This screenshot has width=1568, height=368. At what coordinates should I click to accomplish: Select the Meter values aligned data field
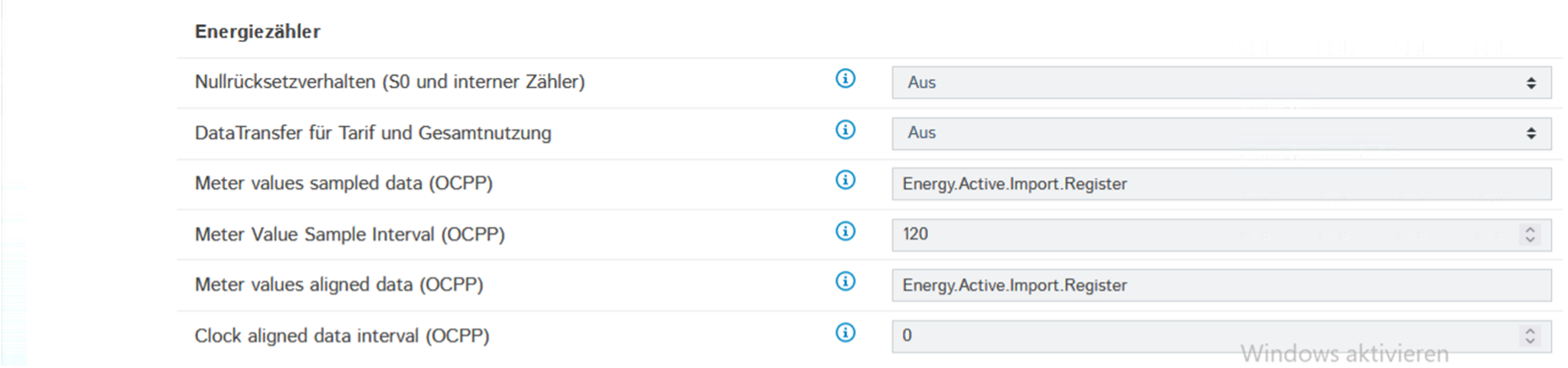point(1221,286)
